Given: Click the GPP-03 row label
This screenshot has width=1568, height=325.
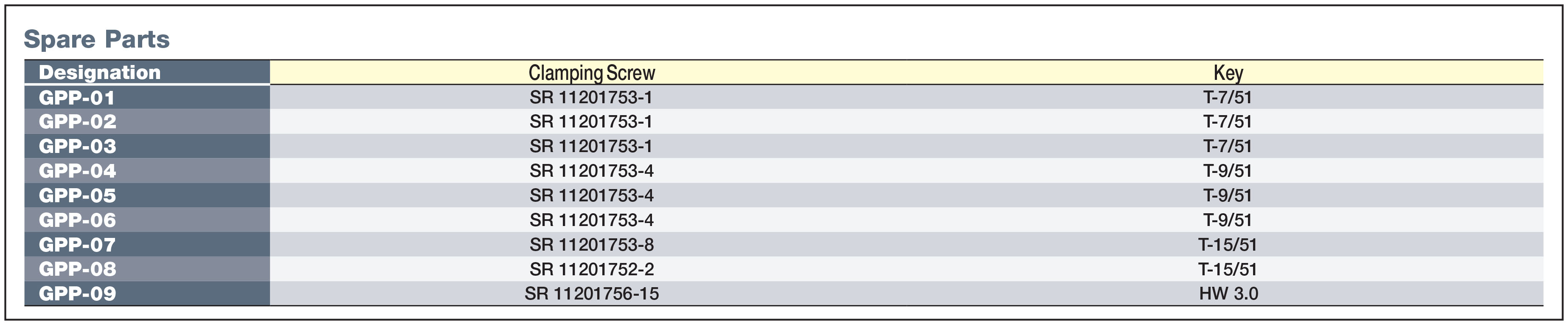Looking at the screenshot, I should point(147,146).
